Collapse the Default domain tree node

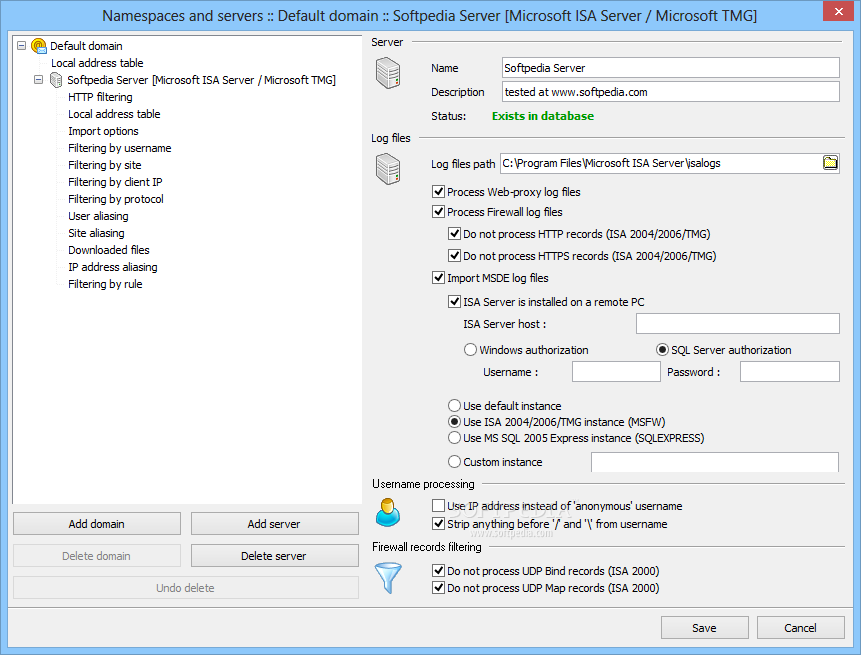21,46
